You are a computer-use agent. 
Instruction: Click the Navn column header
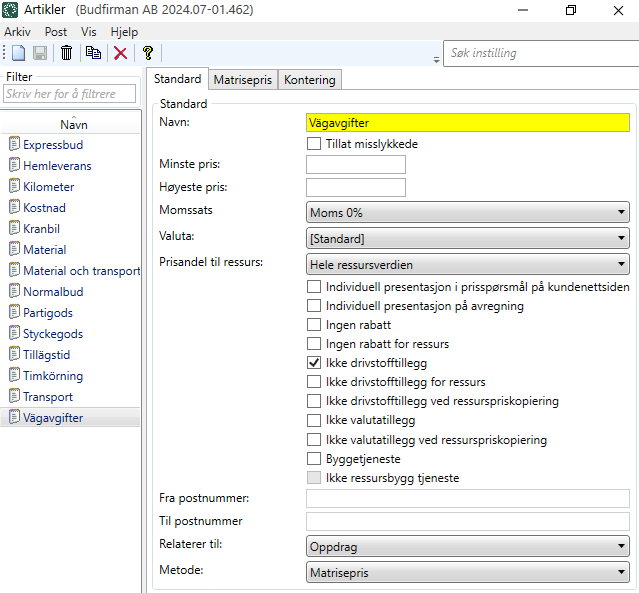coord(74,125)
